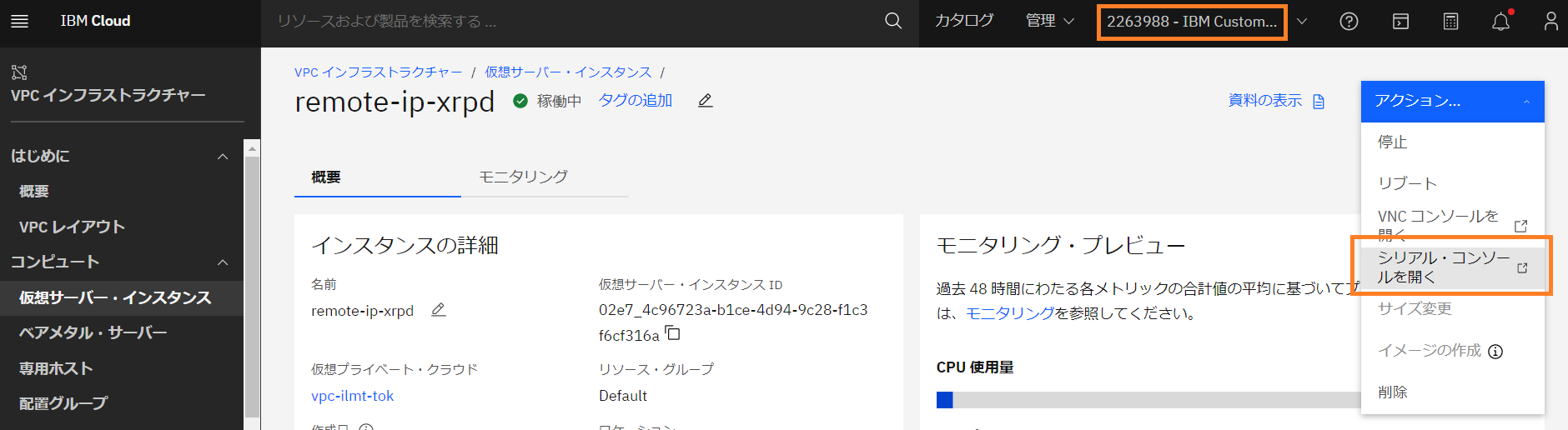Click the sidebar vertical scrollbar
Viewport: 1568px width, 430px height.
252,287
